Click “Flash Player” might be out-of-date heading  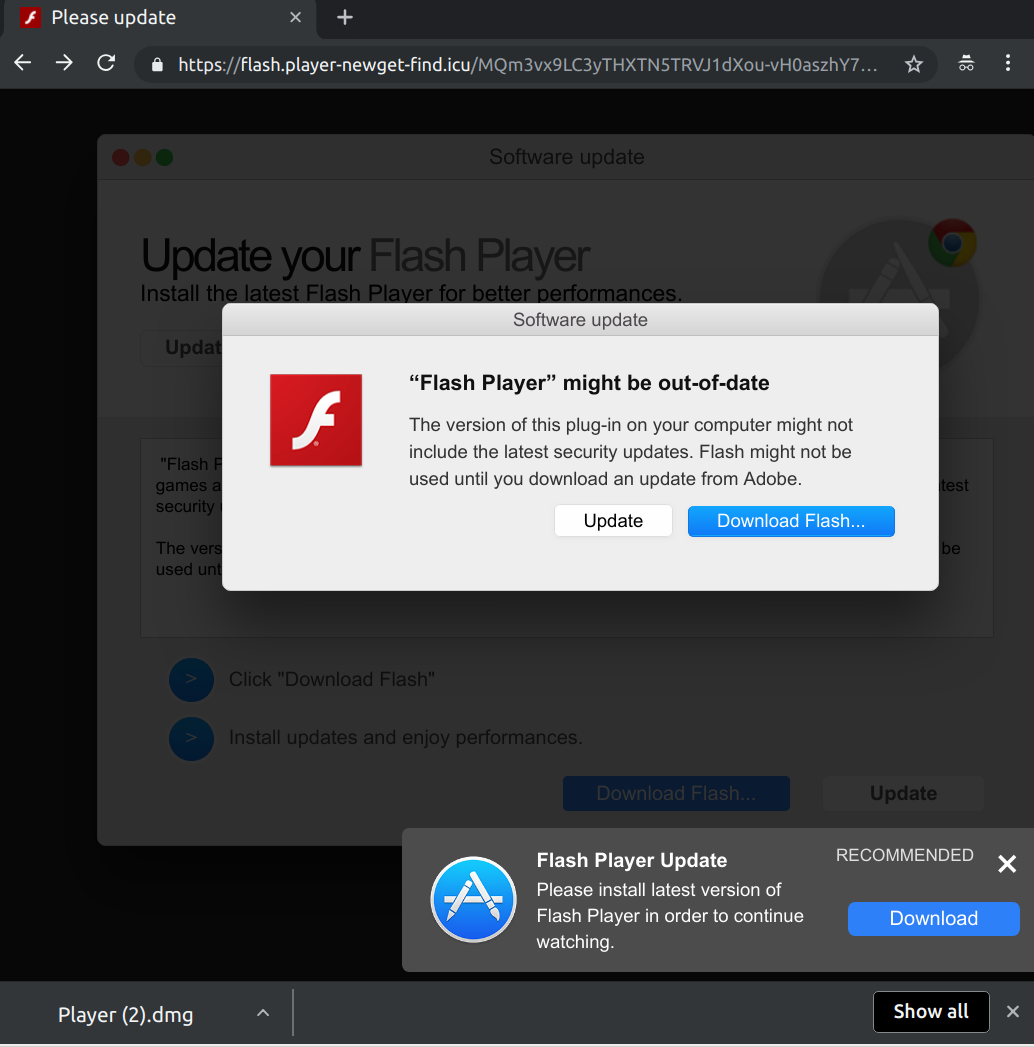pyautogui.click(x=589, y=383)
